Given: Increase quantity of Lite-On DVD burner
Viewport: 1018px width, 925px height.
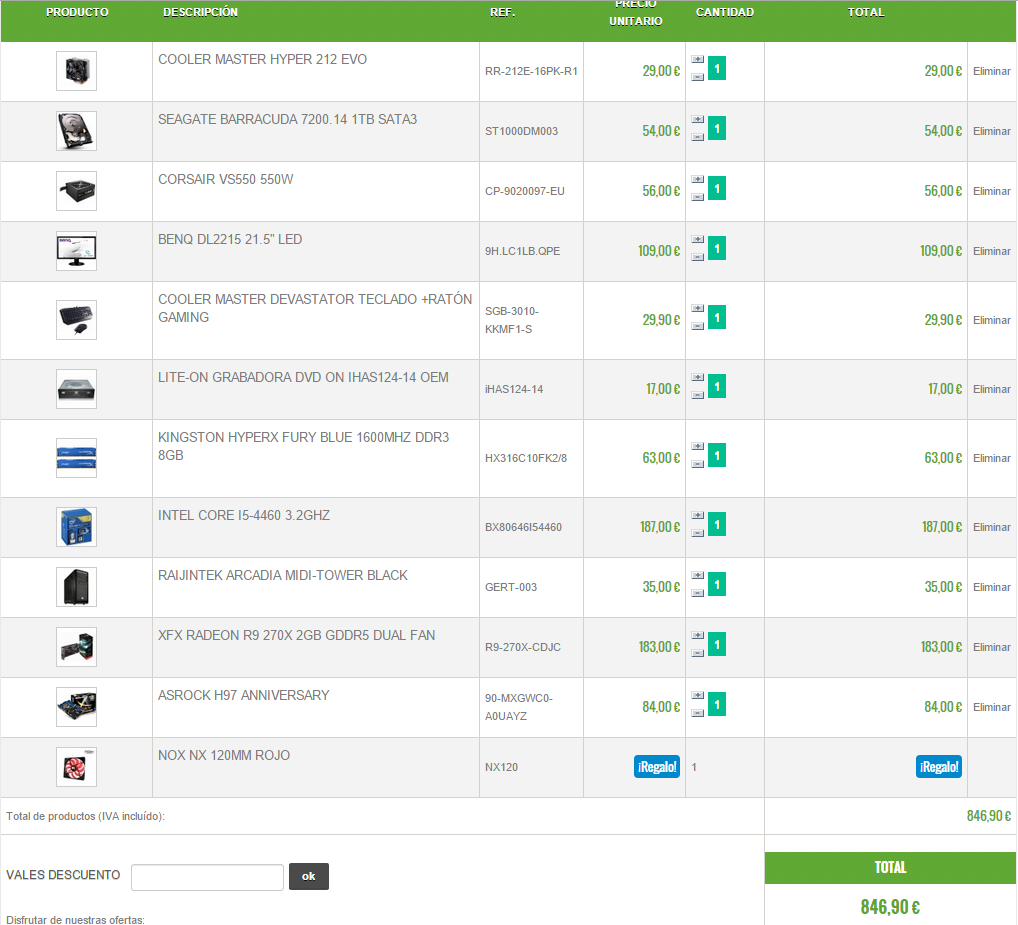Looking at the screenshot, I should (x=697, y=377).
